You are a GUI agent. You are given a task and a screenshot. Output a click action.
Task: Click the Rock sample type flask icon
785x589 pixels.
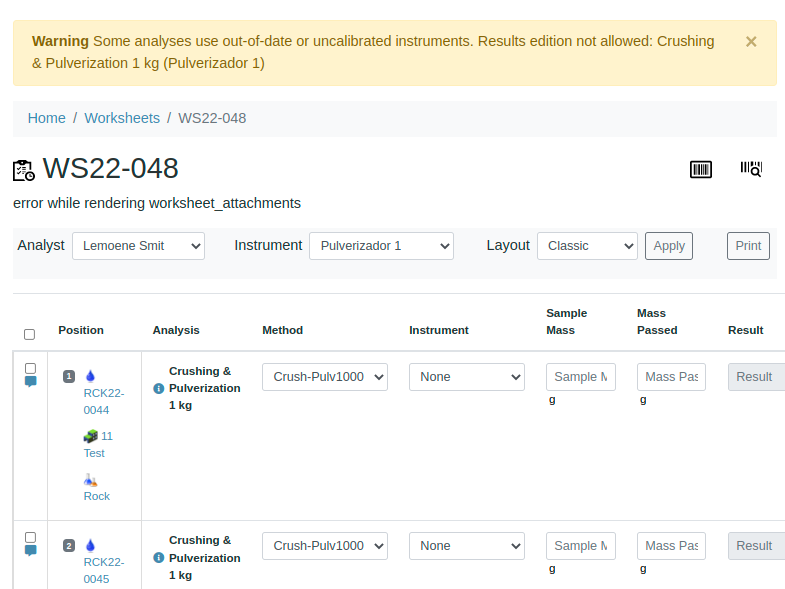[90, 480]
